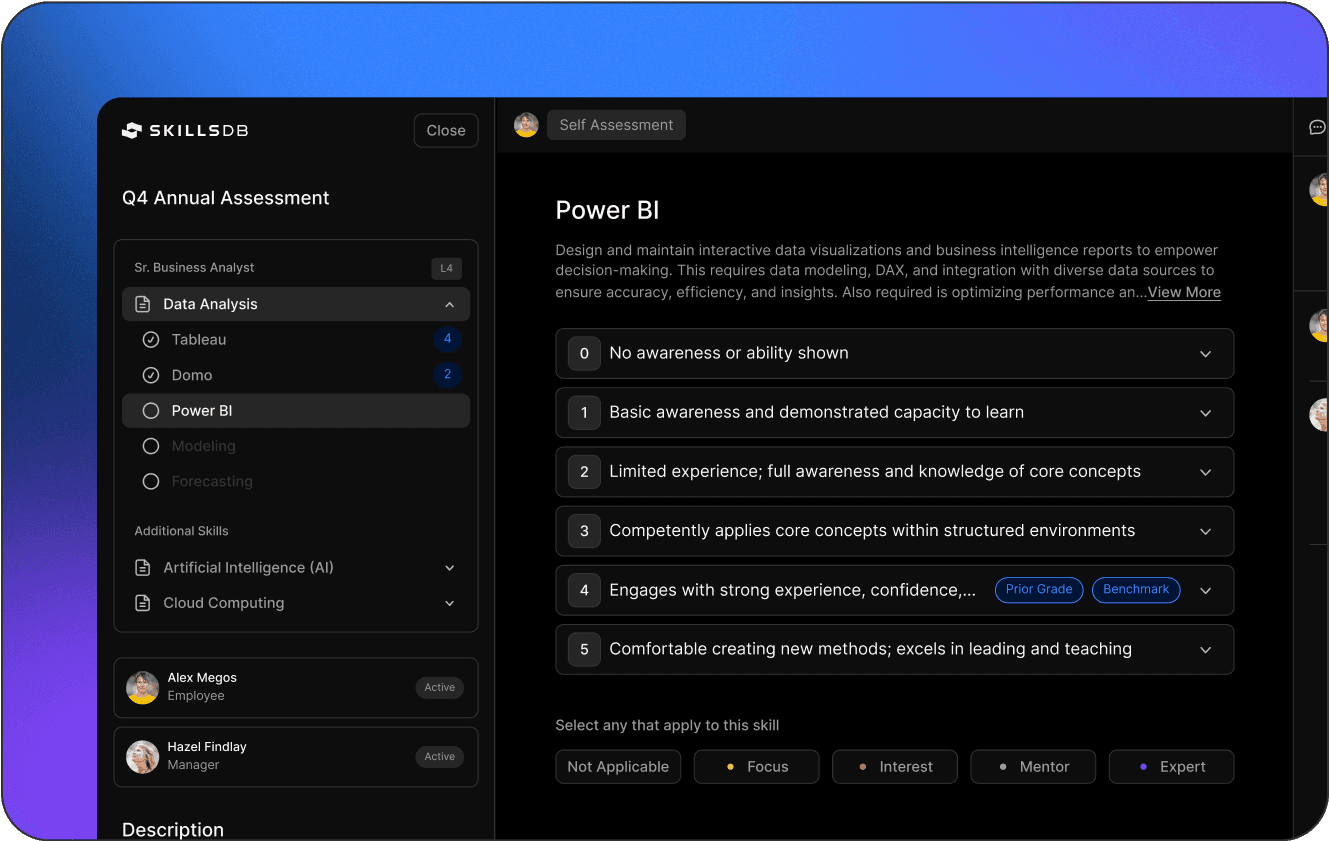Enable the Expert tag

[x=1171, y=766]
